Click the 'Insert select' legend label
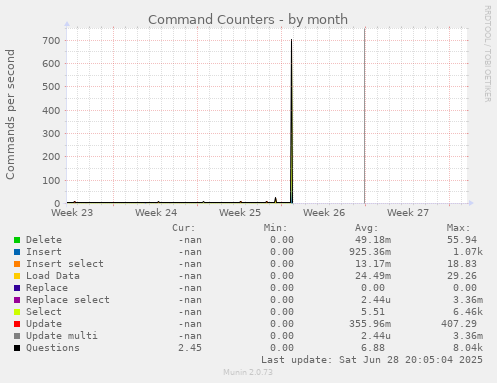Viewport: 497px width, 383px height. (65, 264)
